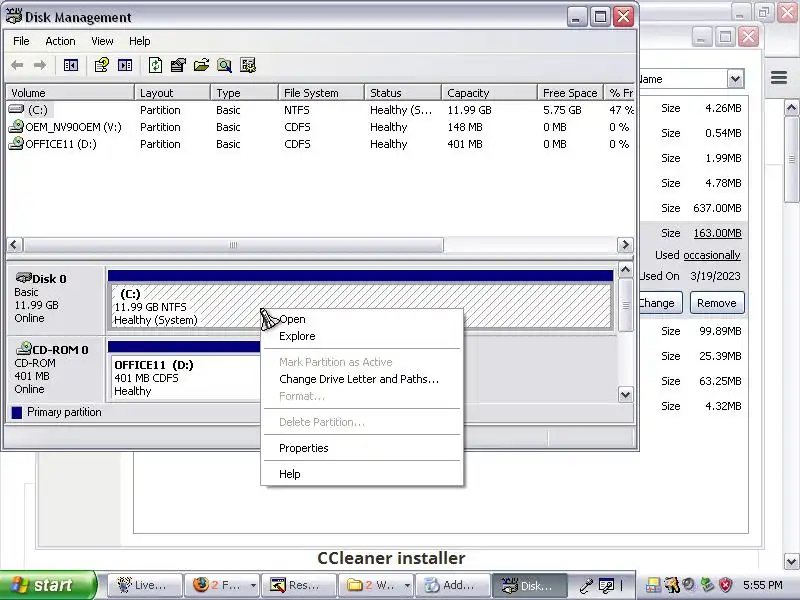Choose Explore from the context menu
This screenshot has height=600, width=800.
coord(362,336)
